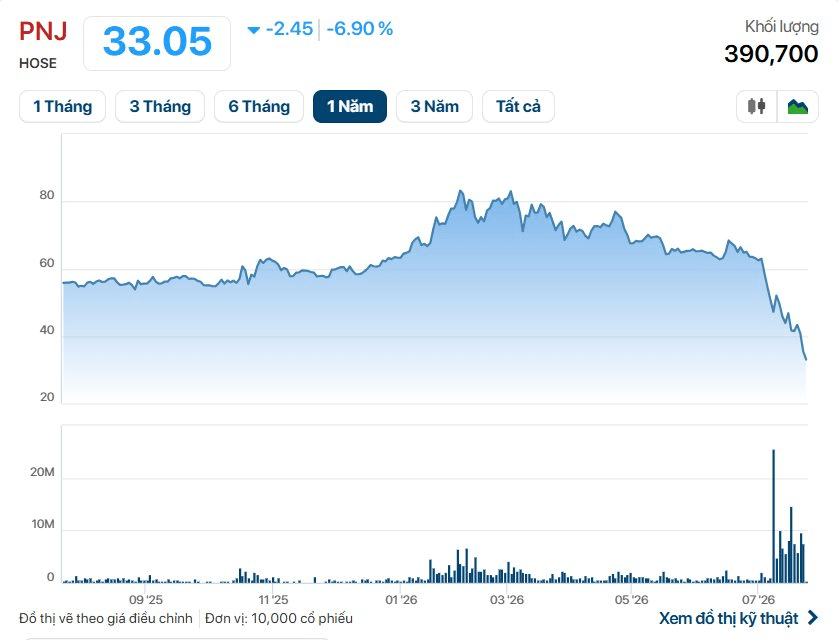838x640 pixels.
Task: Switch to candlestick chart view
Action: click(756, 106)
